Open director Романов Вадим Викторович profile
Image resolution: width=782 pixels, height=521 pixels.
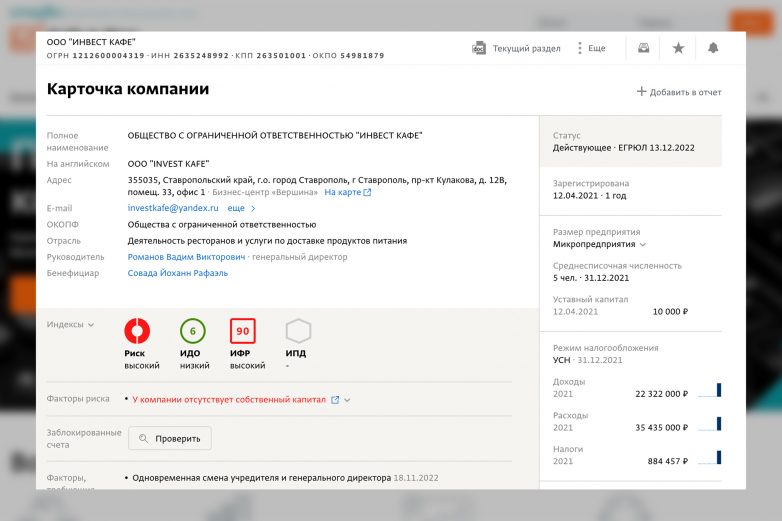pos(186,257)
